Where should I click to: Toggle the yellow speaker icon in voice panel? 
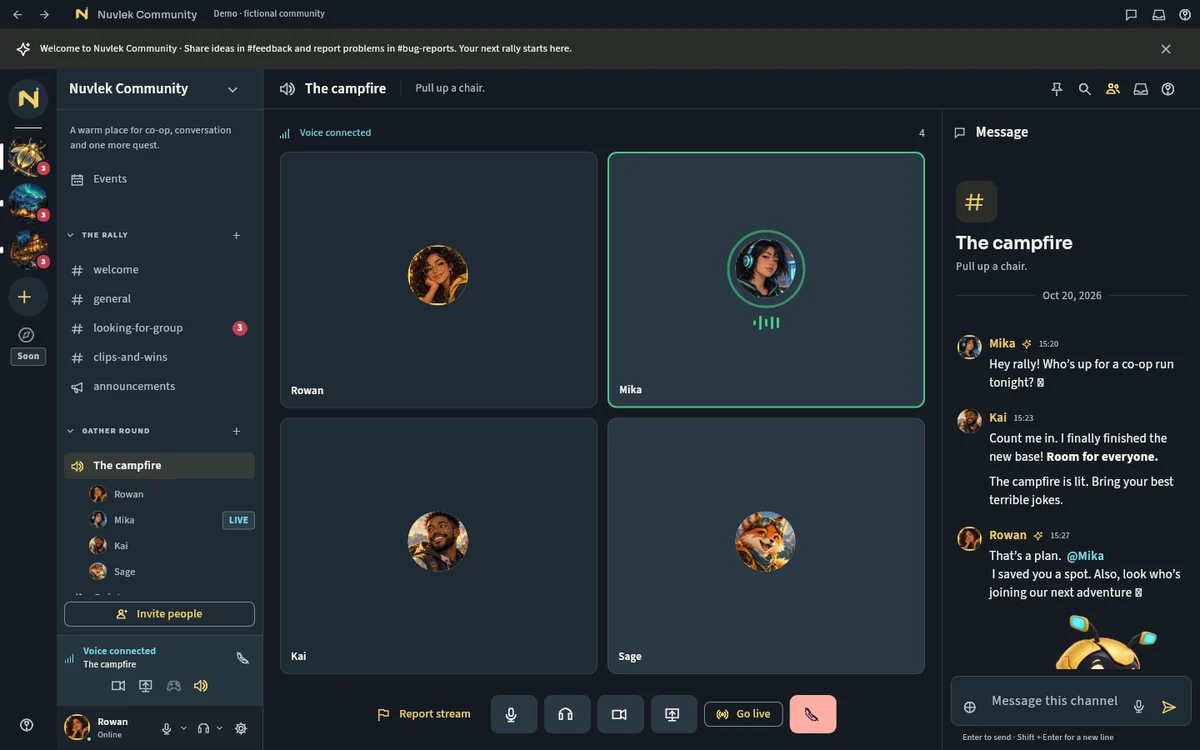(201, 686)
